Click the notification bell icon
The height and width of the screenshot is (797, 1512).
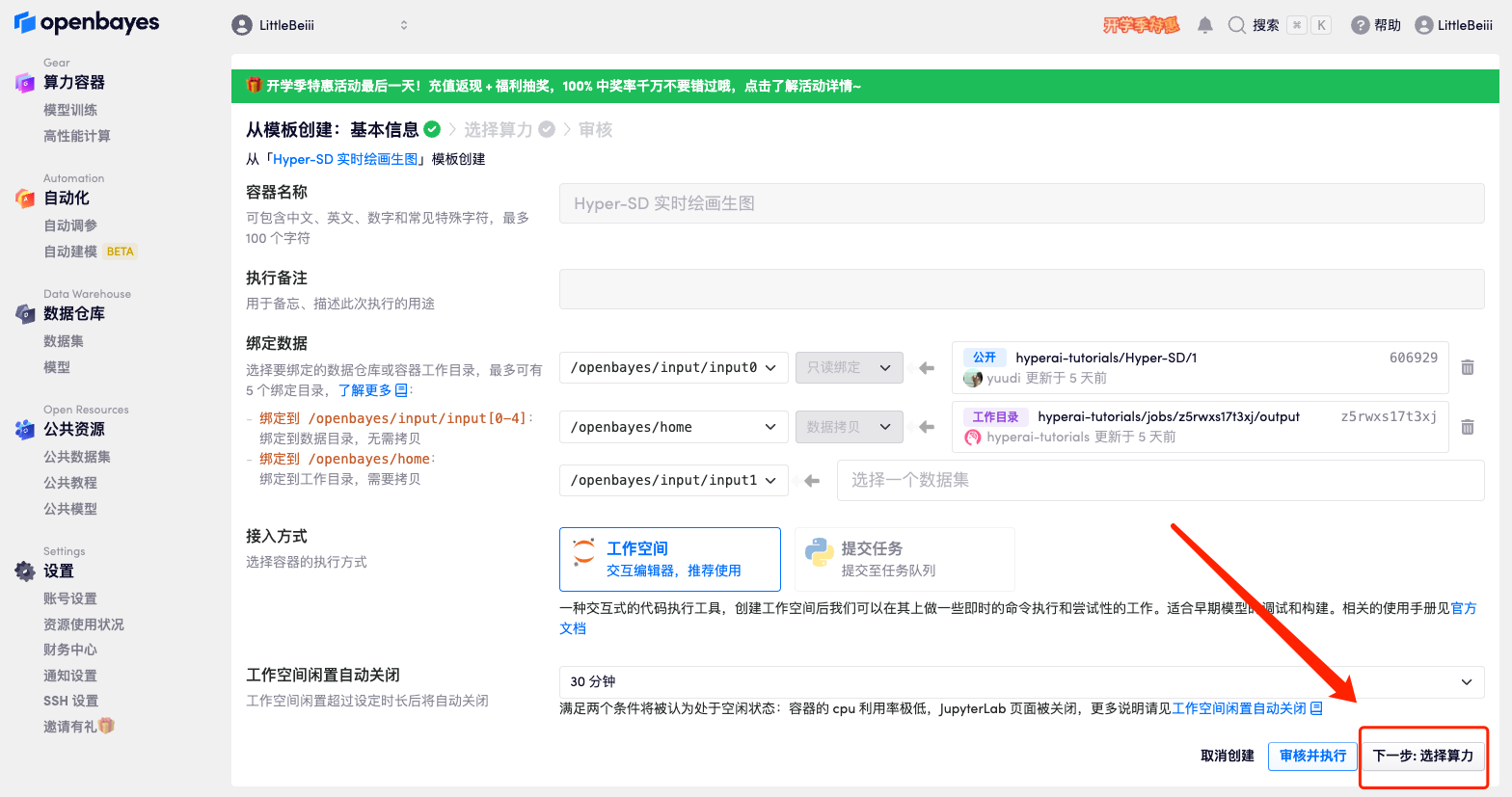pos(1204,25)
